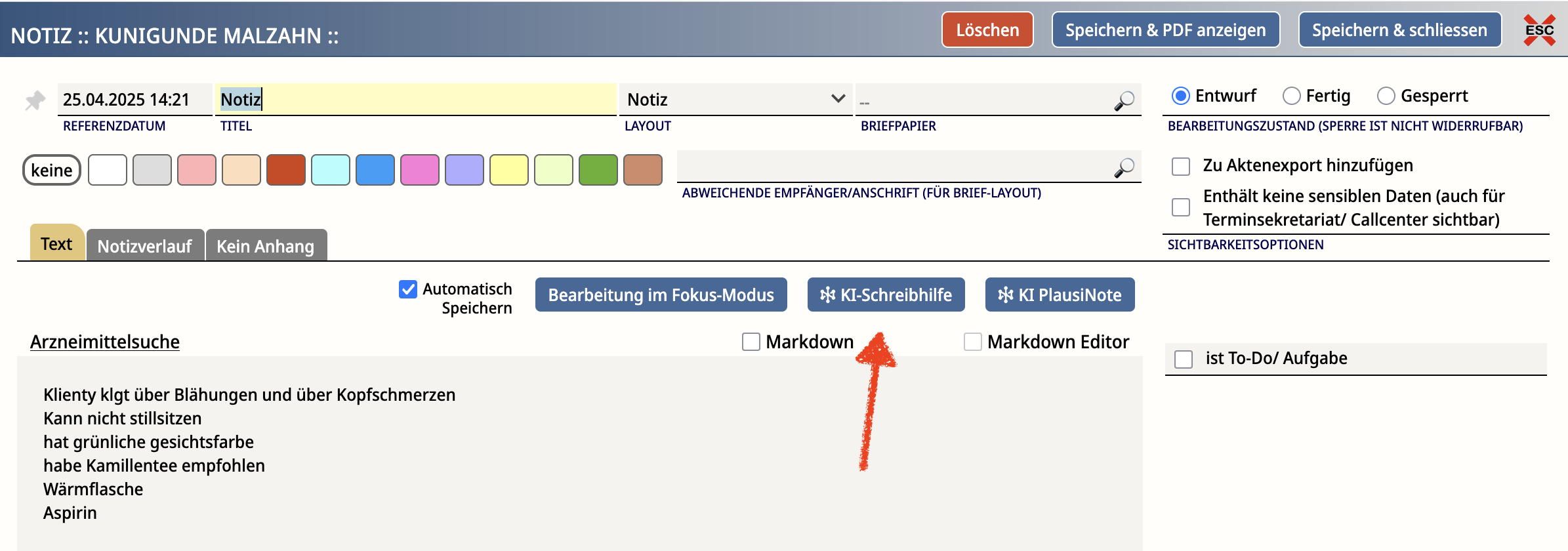Choose the blue color swatch
Viewport: 1568px width, 551px height.
[x=375, y=170]
